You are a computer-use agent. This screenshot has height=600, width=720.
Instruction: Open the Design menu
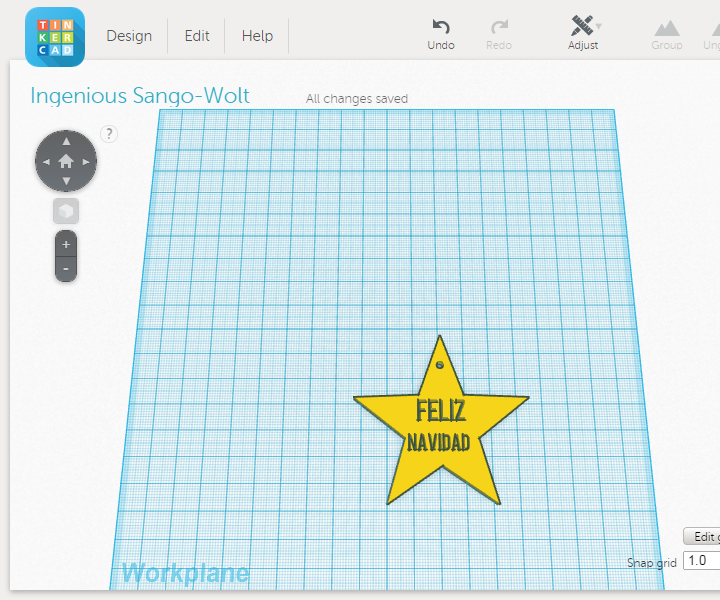click(129, 36)
